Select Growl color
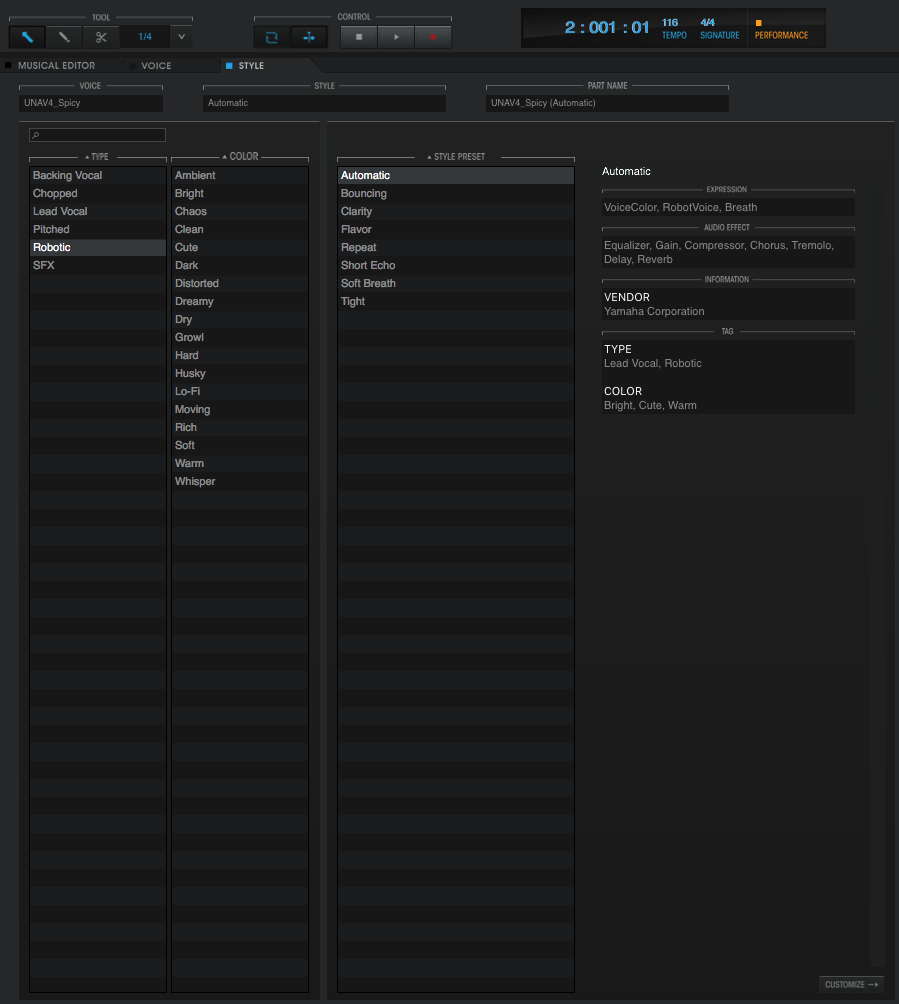899x1004 pixels. [240, 337]
